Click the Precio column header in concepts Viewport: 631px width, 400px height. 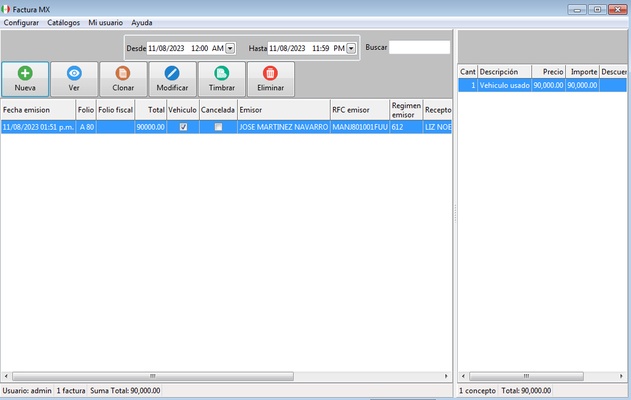coord(549,72)
